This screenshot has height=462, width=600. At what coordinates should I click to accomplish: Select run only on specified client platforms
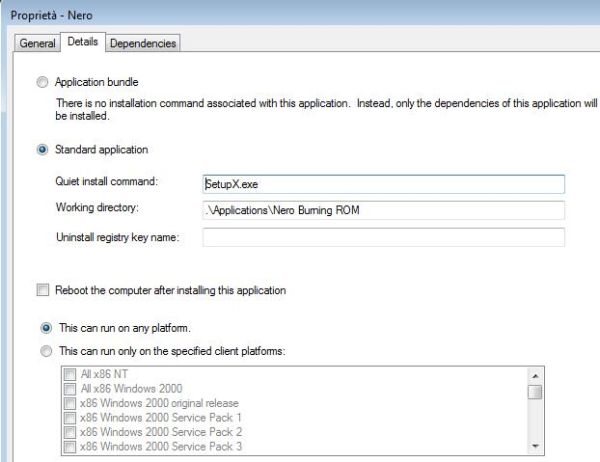(46, 351)
